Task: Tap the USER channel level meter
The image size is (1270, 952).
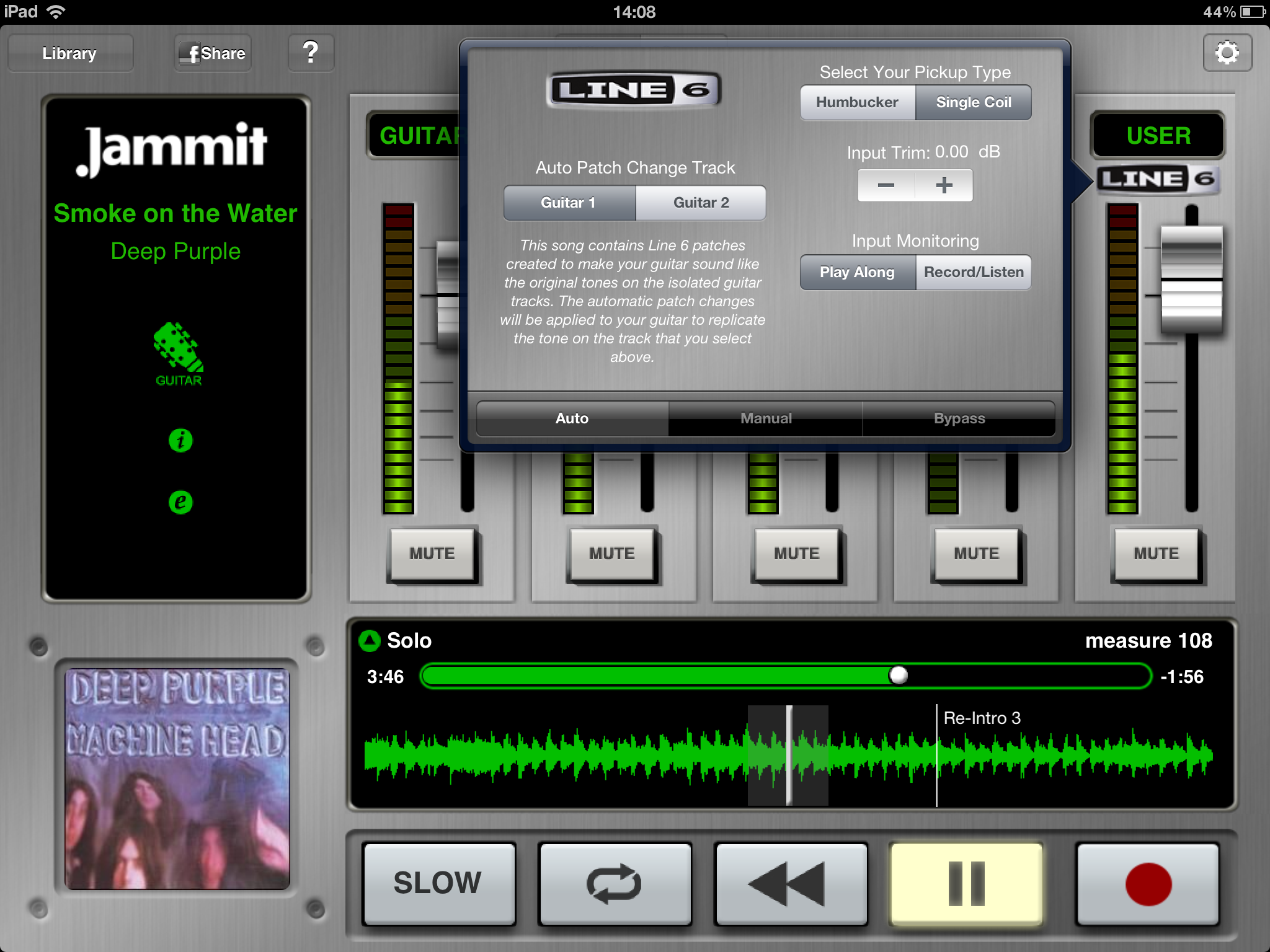Action: pyautogui.click(x=1122, y=358)
